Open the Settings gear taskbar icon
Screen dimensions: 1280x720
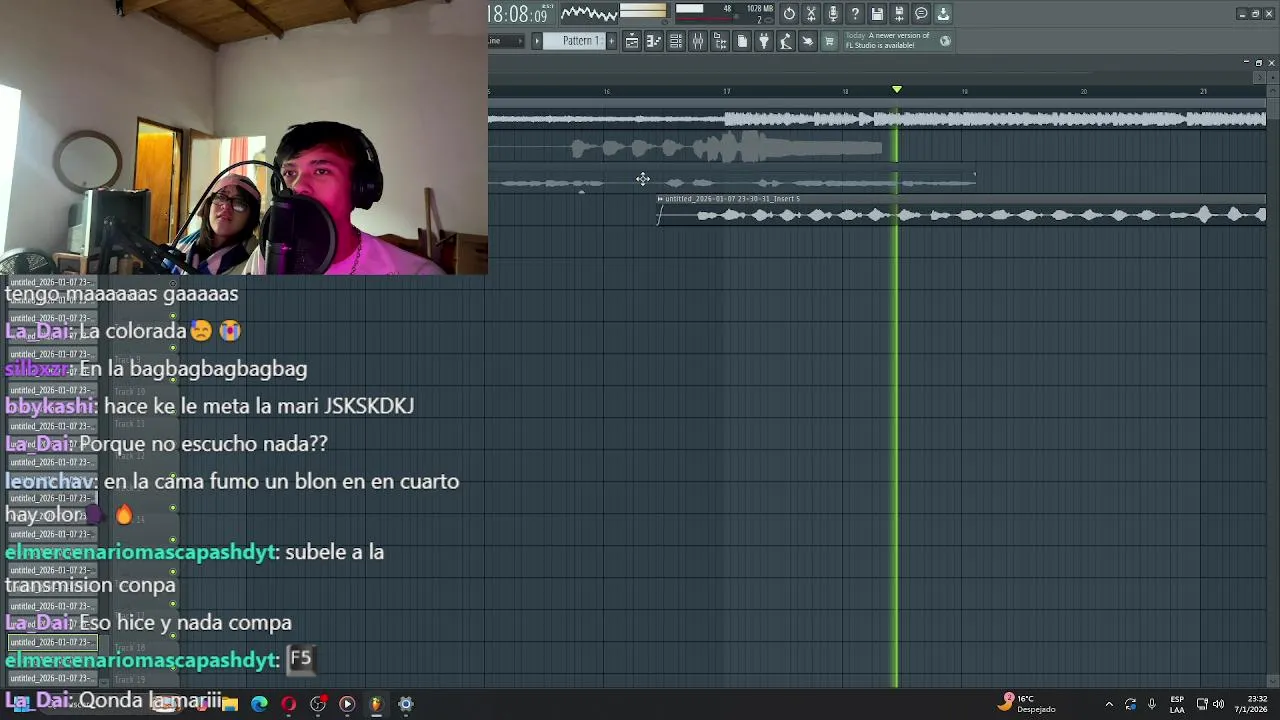click(x=405, y=704)
